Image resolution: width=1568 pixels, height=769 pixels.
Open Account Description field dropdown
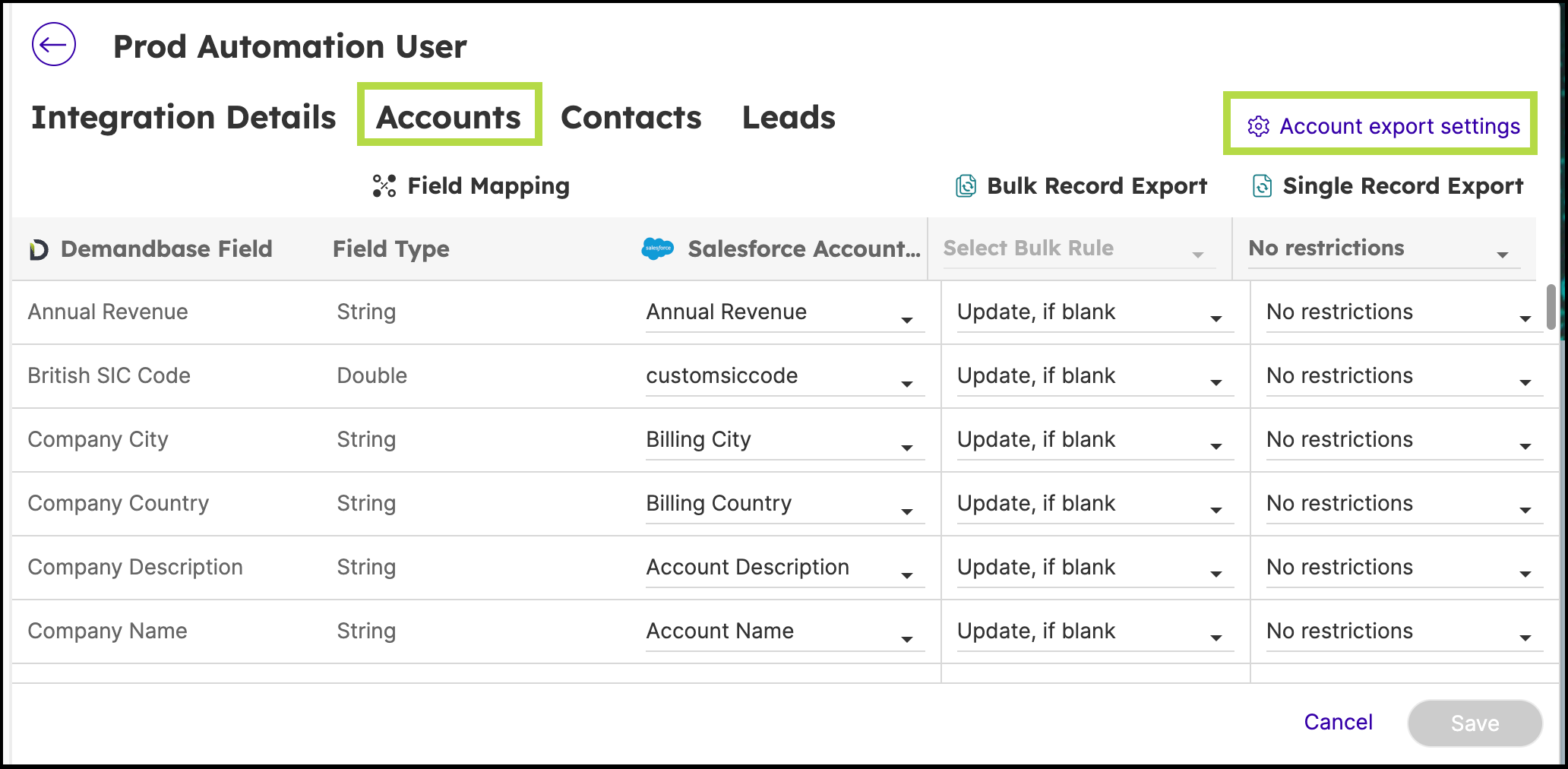[785, 568]
